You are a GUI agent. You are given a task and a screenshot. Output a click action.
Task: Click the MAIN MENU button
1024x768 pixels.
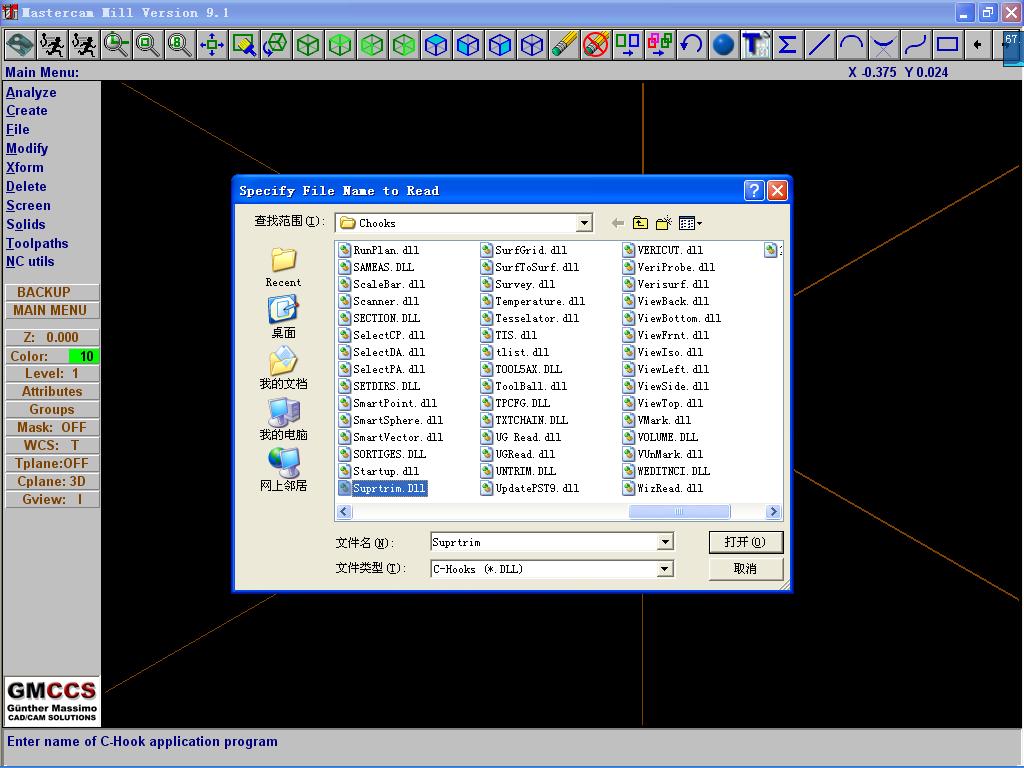[x=52, y=310]
